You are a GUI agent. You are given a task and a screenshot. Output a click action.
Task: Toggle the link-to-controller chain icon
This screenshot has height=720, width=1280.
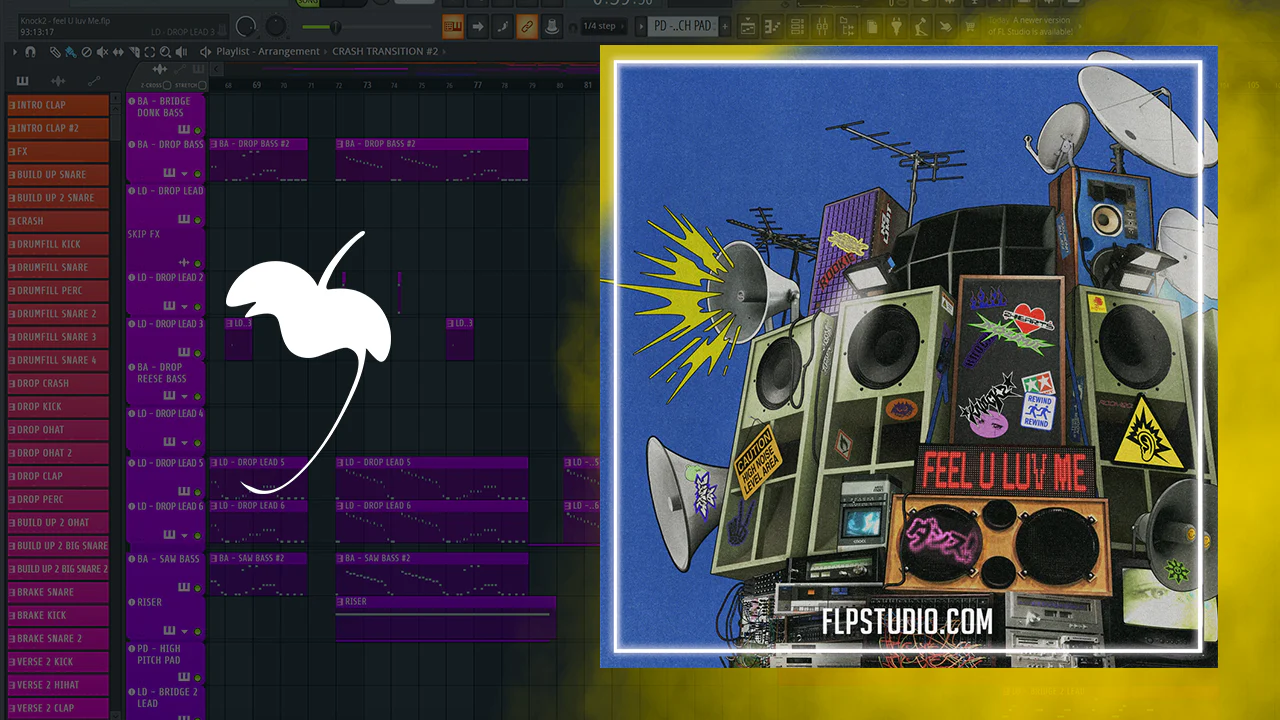click(x=526, y=26)
